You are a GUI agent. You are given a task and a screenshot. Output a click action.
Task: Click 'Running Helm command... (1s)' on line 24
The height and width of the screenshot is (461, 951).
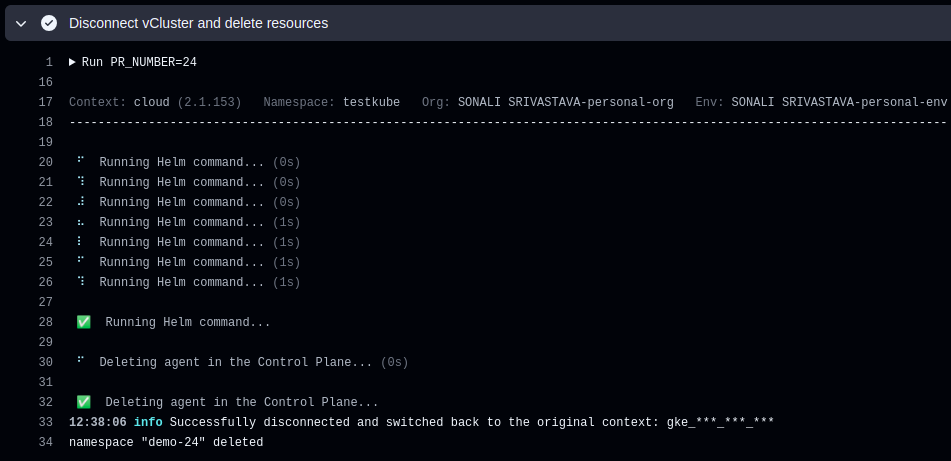click(200, 242)
